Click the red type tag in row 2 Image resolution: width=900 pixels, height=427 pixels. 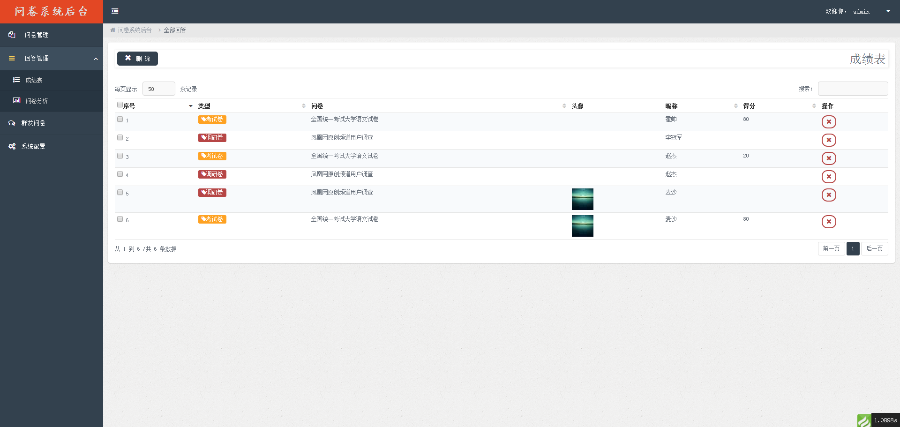pyautogui.click(x=212, y=138)
